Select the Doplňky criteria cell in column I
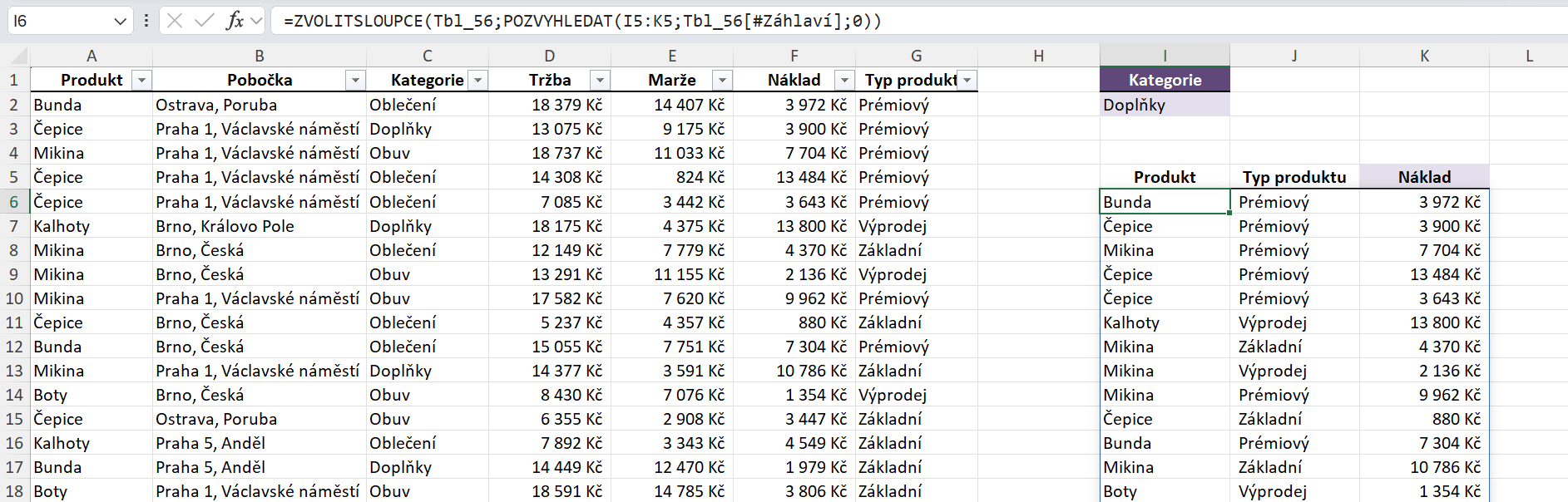The width and height of the screenshot is (1568, 502). 1165,105
